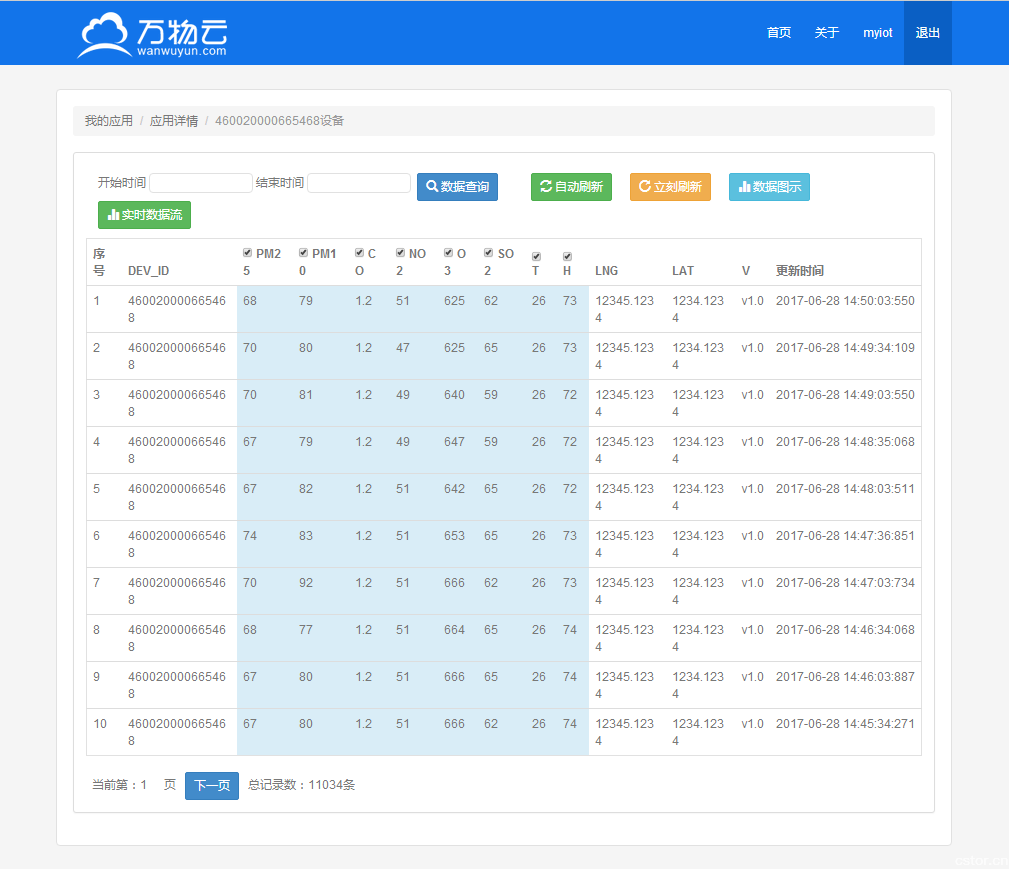Open the myiot nav item
The image size is (1009, 869).
click(878, 33)
